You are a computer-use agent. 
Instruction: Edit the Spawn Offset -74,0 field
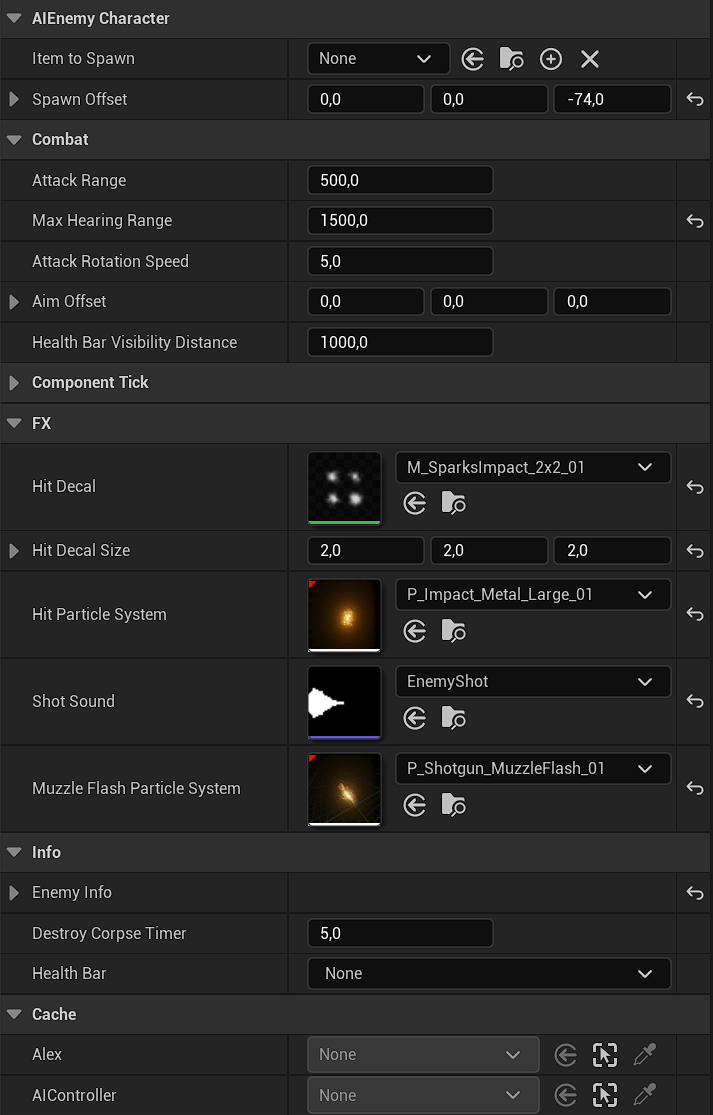[612, 100]
